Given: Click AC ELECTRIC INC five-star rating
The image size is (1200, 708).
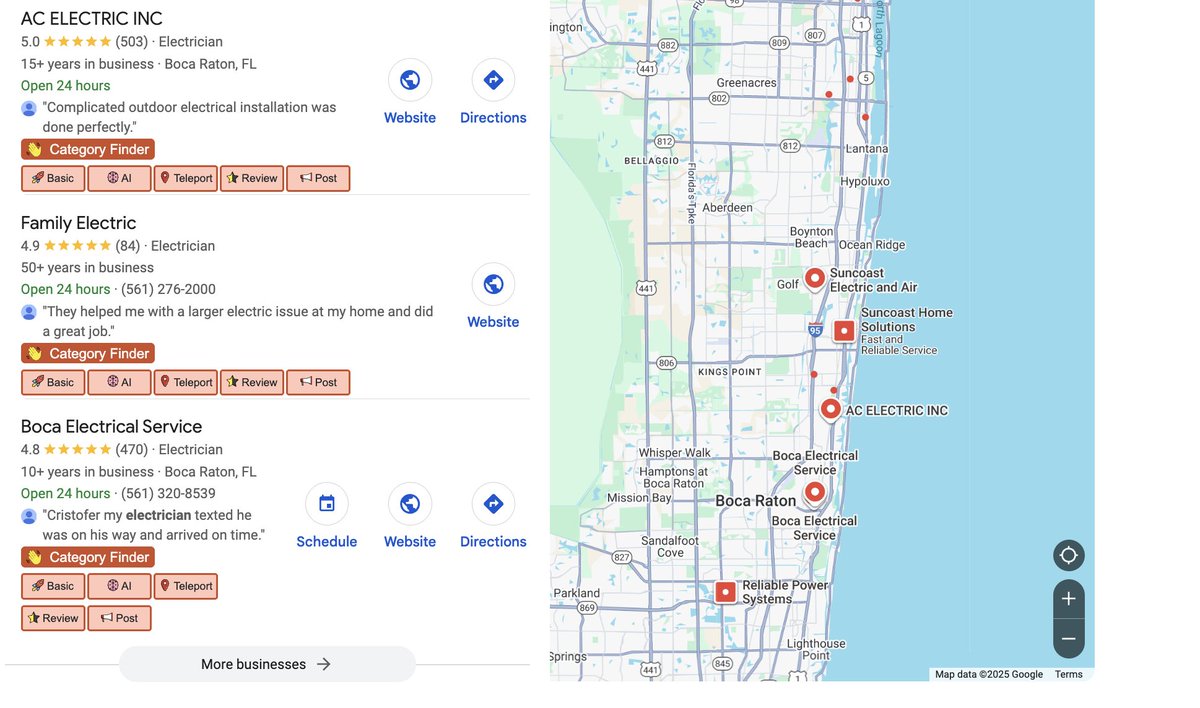Looking at the screenshot, I should pos(77,42).
